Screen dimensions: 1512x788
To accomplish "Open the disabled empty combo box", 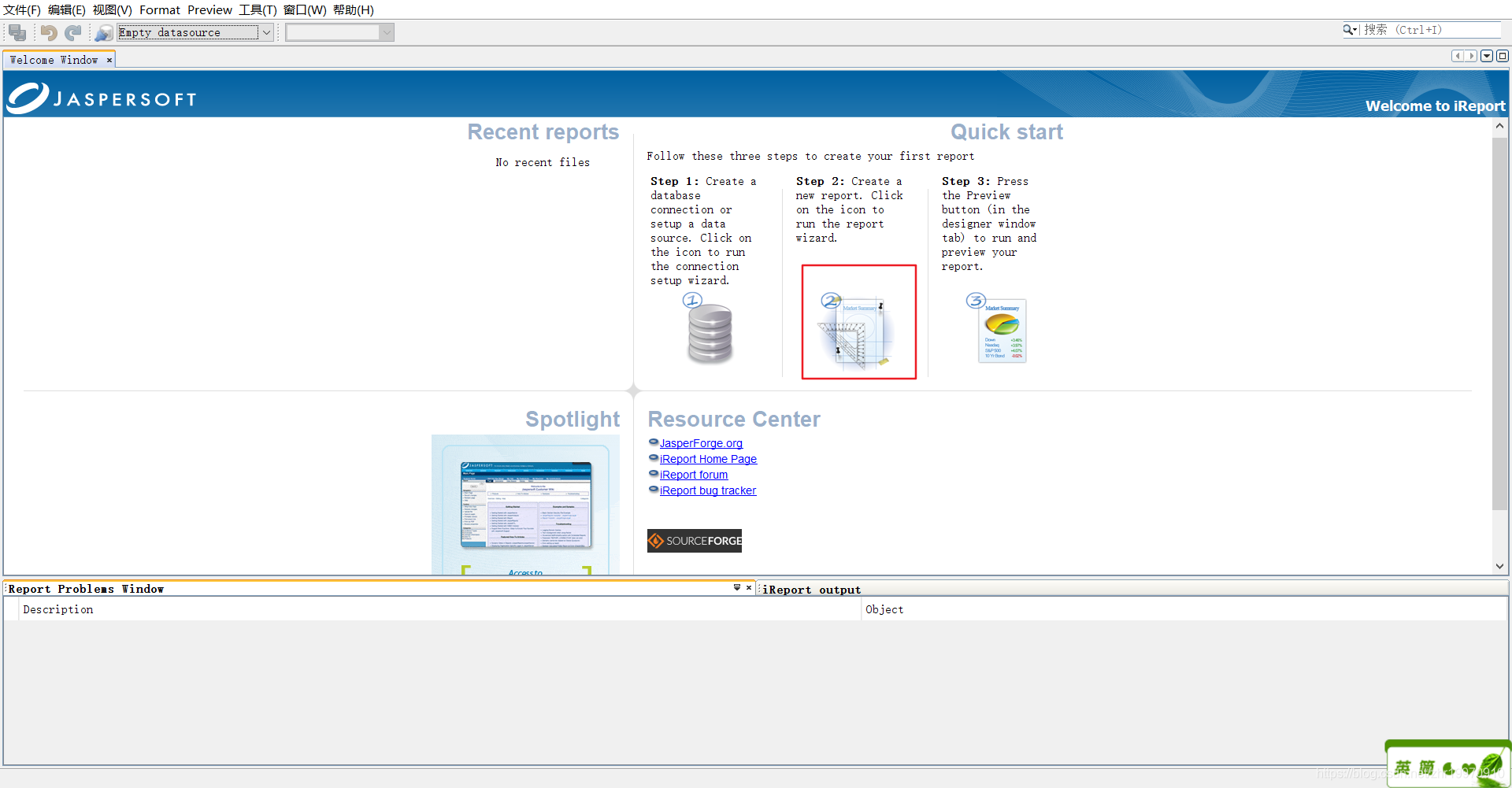I will (339, 32).
